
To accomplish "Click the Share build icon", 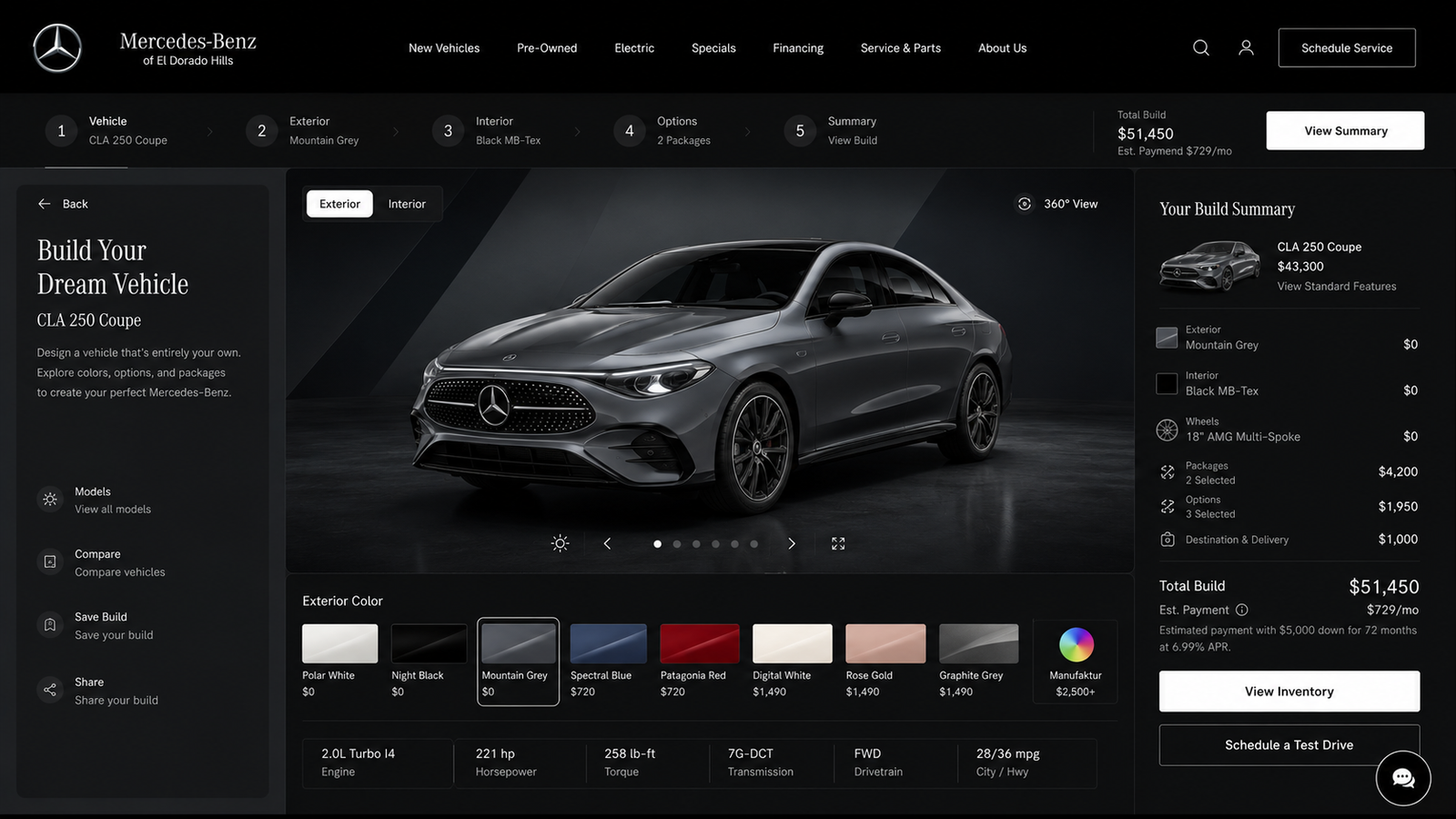I will click(x=50, y=690).
